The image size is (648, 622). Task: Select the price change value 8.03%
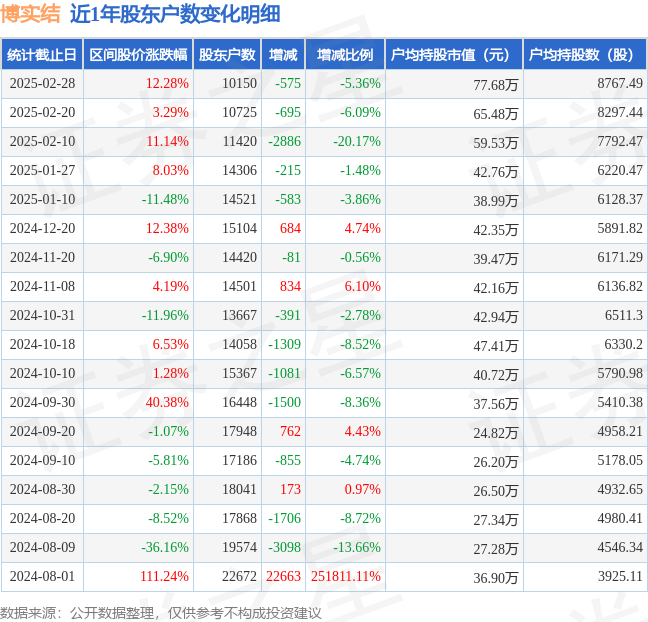[170, 170]
